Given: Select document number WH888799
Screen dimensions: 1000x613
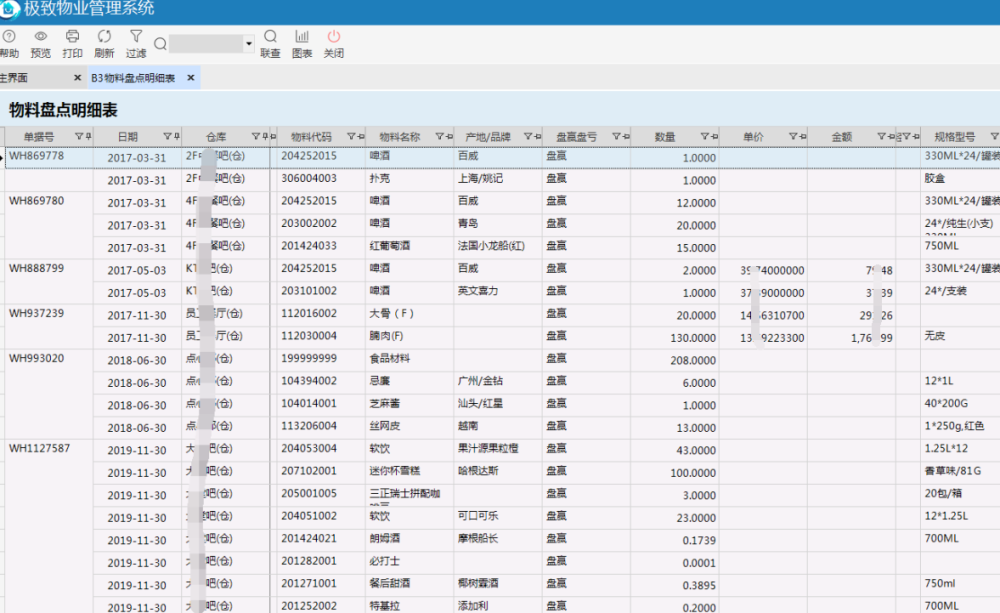Looking at the screenshot, I should 36,268.
